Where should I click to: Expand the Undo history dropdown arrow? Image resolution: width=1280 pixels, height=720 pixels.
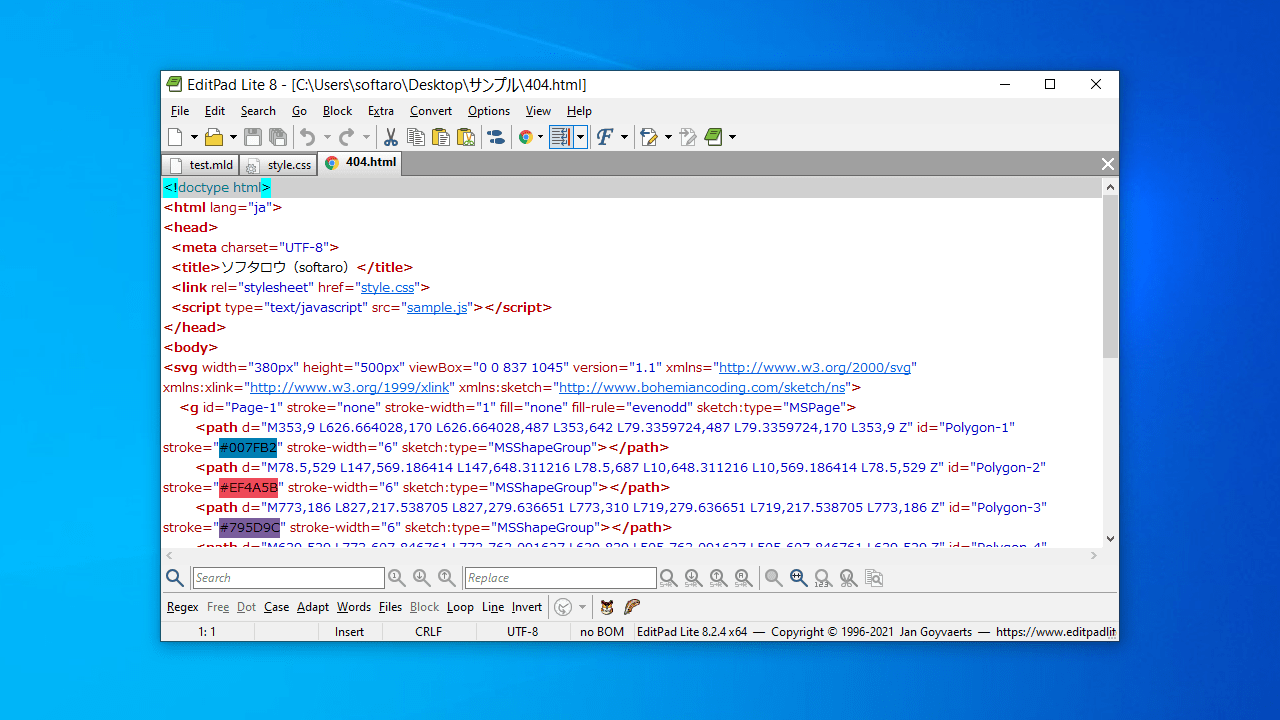click(327, 137)
